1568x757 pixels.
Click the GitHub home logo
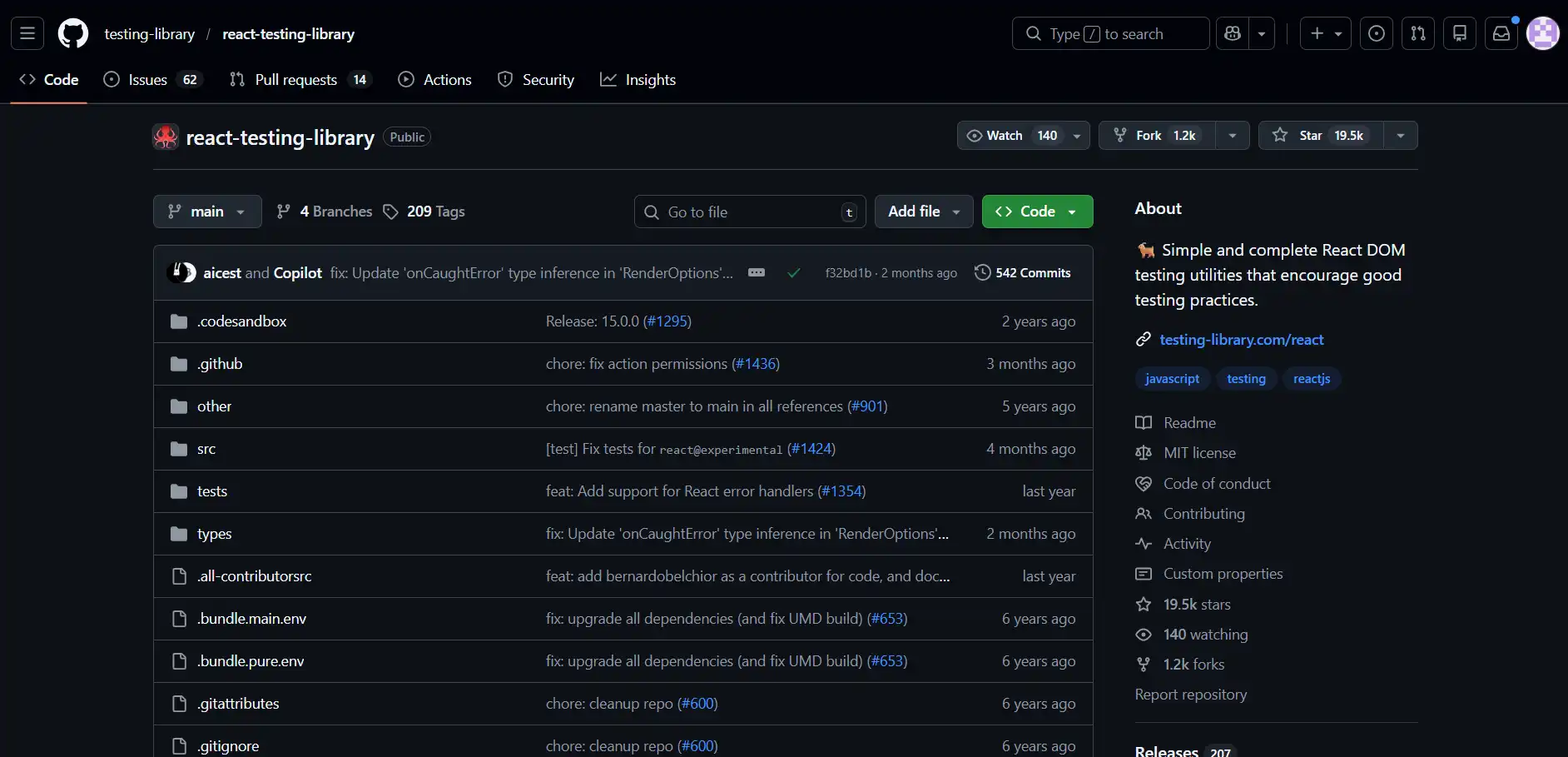pyautogui.click(x=73, y=33)
